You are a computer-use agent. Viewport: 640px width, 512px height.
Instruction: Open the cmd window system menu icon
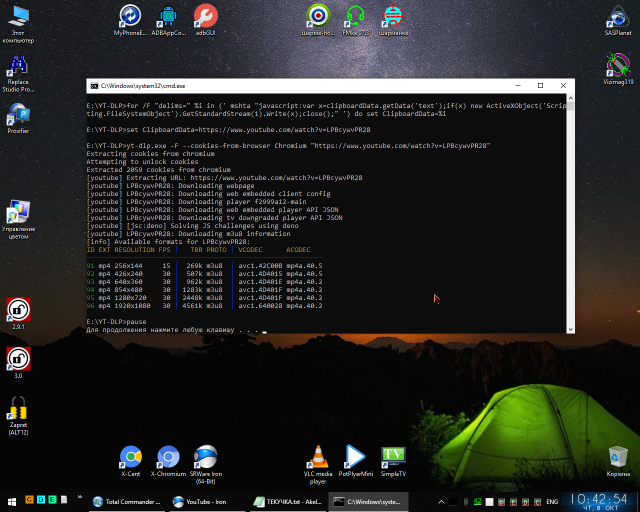(x=94, y=86)
